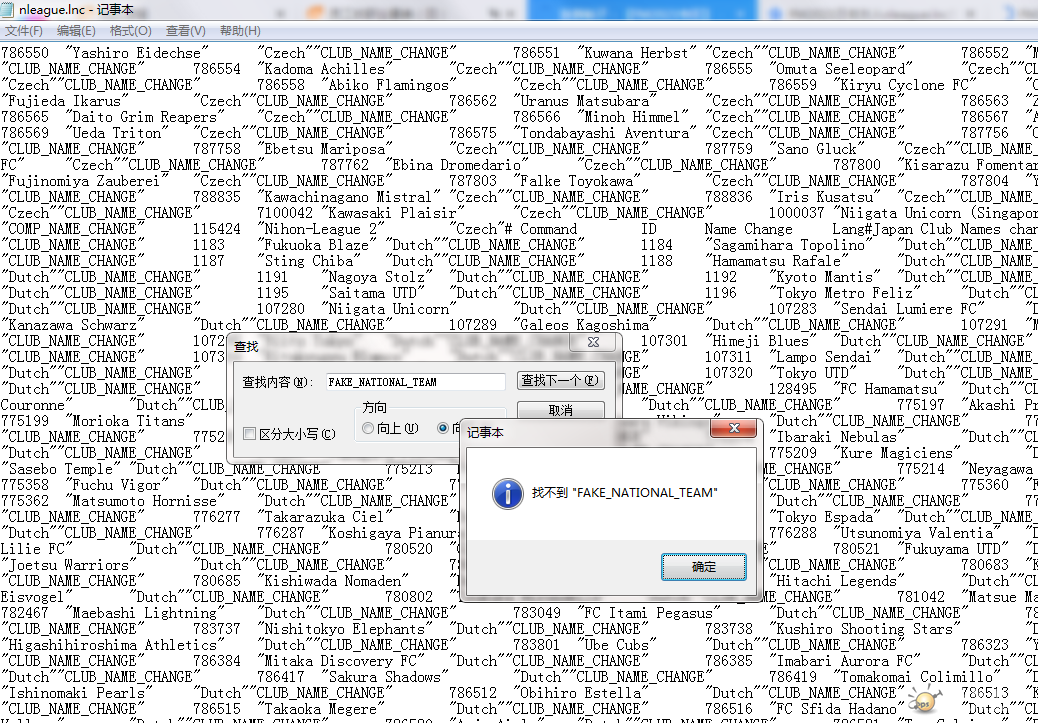1038x723 pixels.
Task: Click the 取消 button in find dialog
Action: (x=561, y=410)
